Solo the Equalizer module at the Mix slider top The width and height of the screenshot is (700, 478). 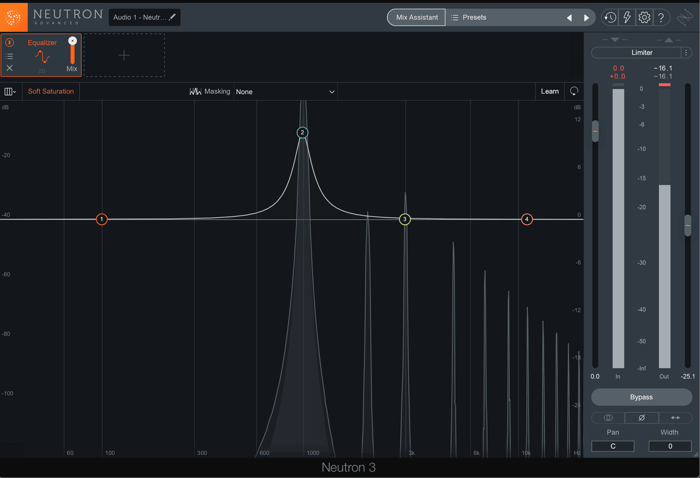(x=72, y=41)
